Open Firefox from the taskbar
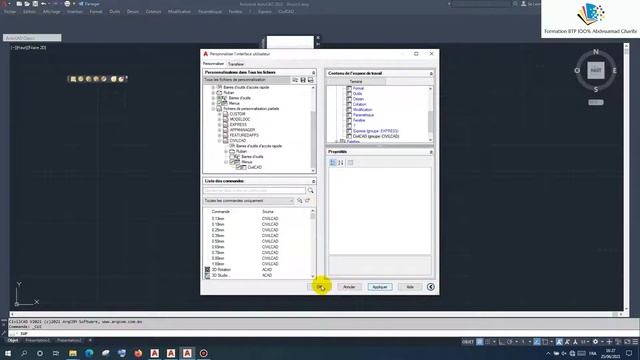Image resolution: width=640 pixels, height=360 pixels. [138, 353]
